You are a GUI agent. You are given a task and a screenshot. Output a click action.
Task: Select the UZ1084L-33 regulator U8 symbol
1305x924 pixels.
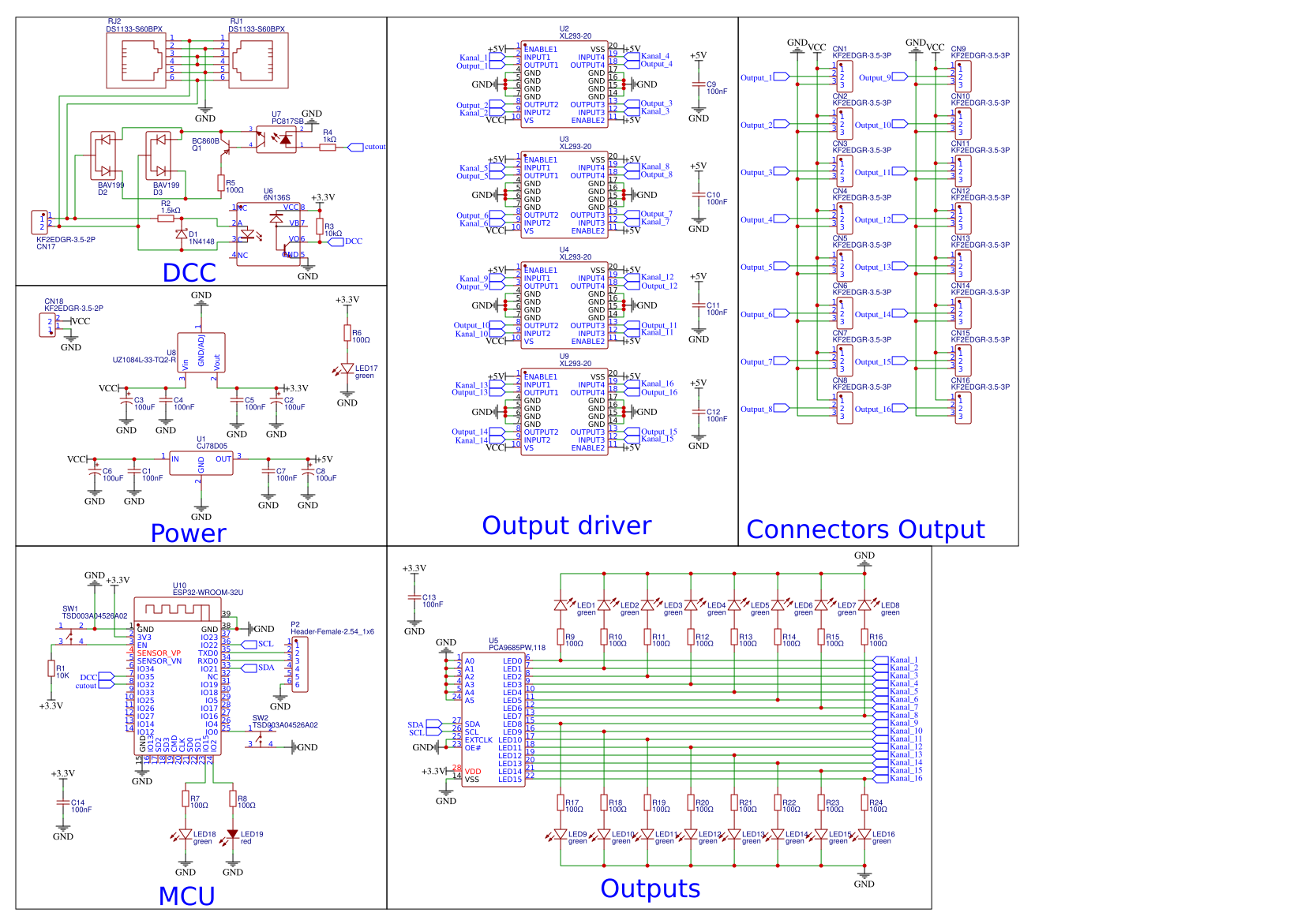(201, 353)
